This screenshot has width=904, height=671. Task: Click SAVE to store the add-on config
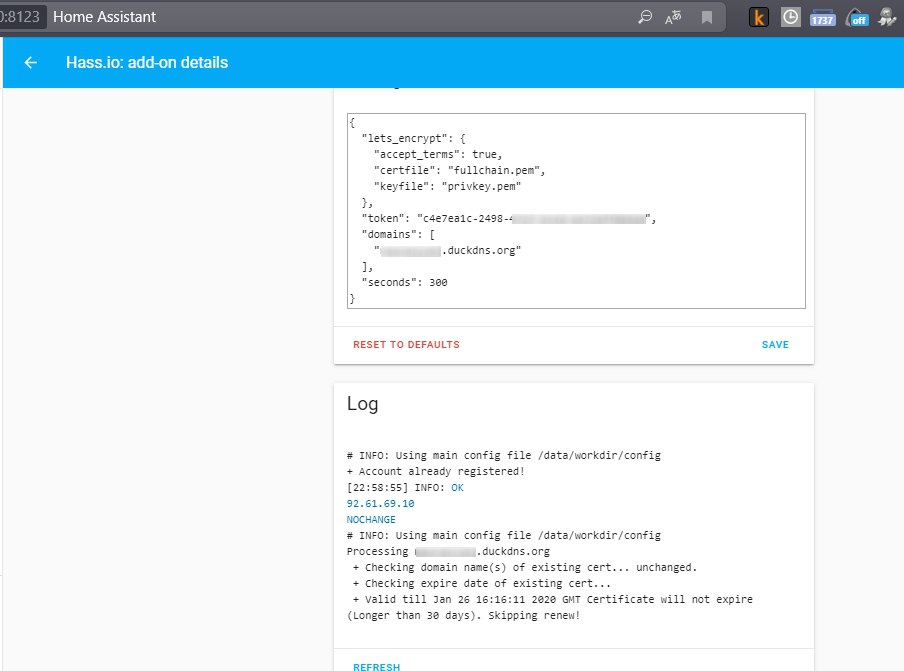coord(775,345)
